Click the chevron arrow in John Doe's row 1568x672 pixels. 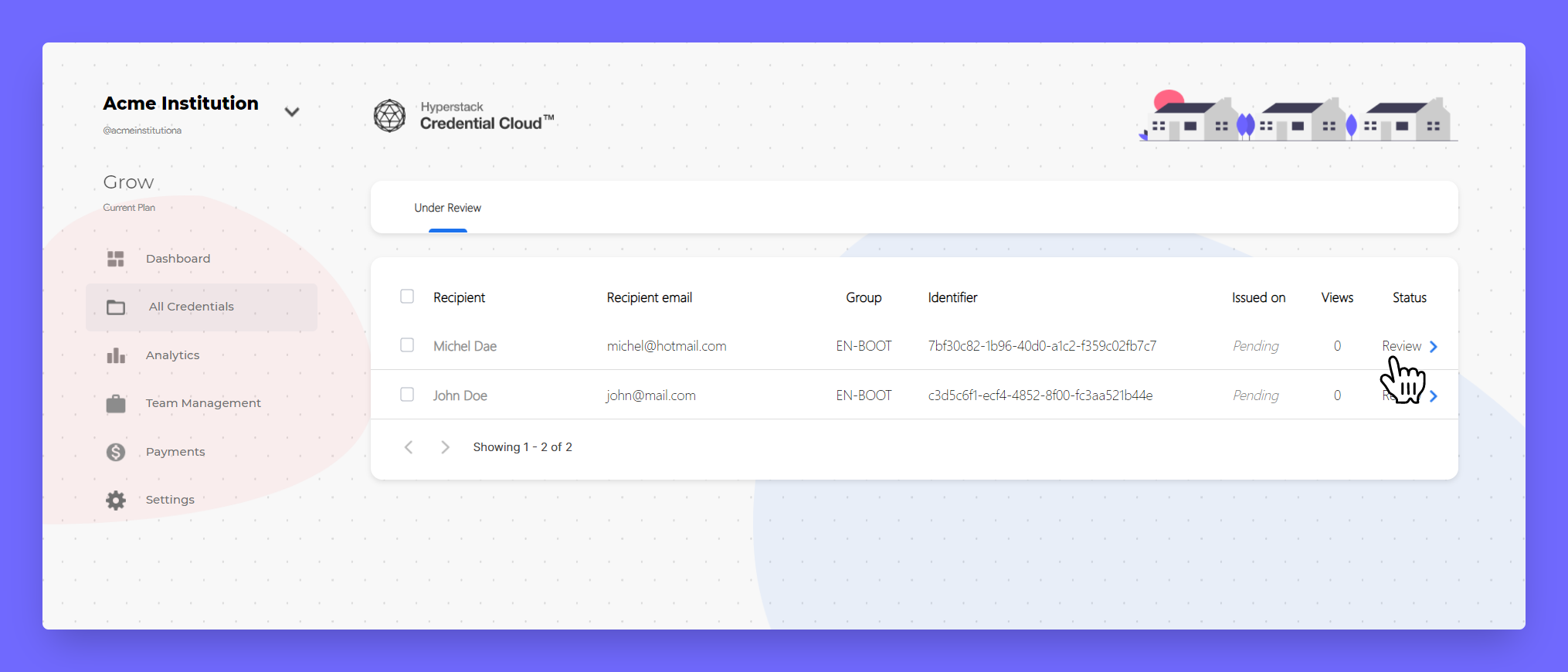click(1434, 396)
